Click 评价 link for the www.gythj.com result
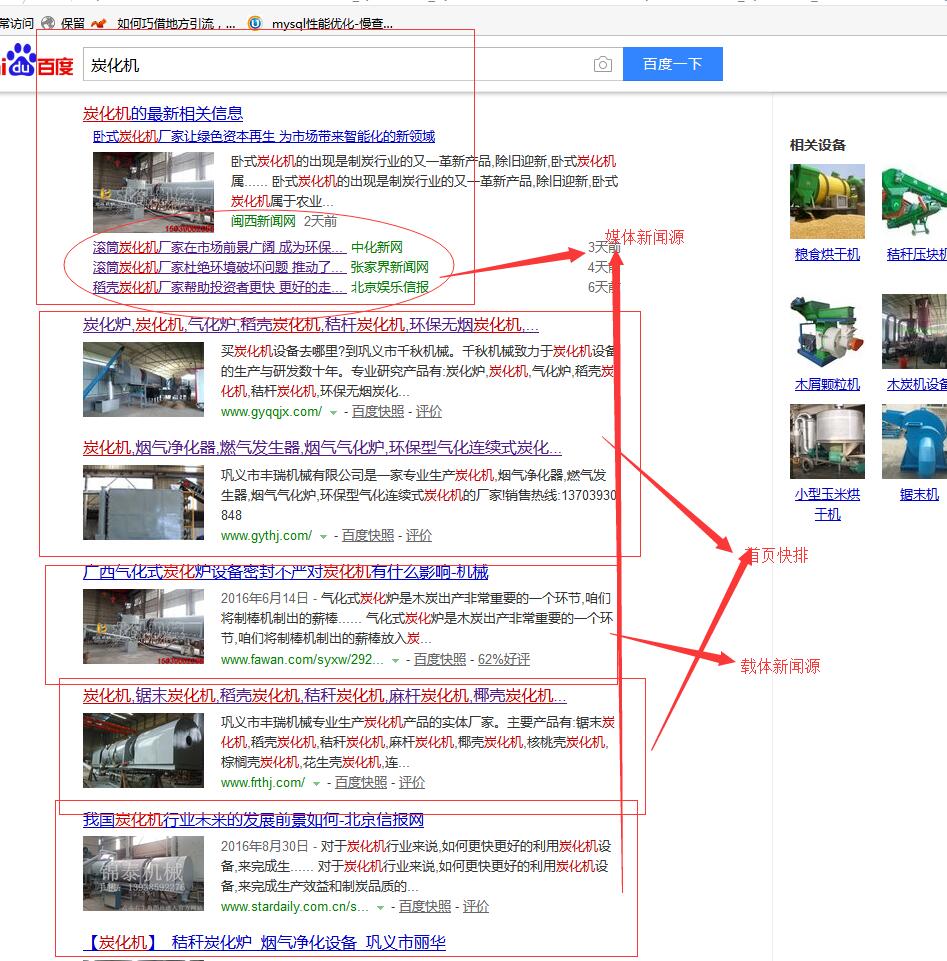This screenshot has width=947, height=961. click(419, 535)
